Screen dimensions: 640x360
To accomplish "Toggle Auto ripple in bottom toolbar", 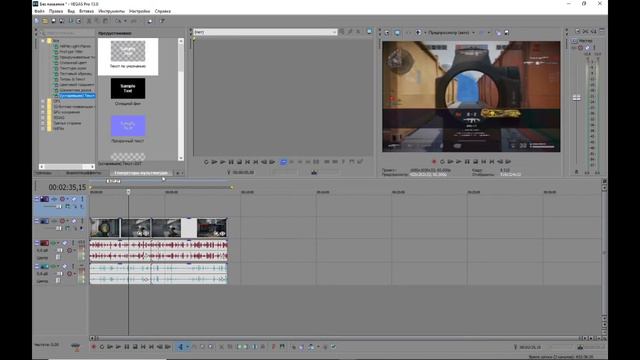I will [311, 347].
